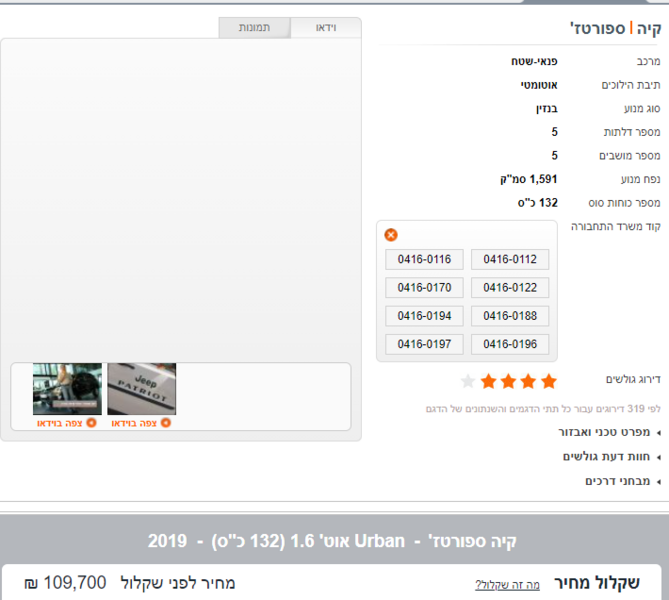669x600 pixels.
Task: Click the Urban 1.6 2019 model header bar
Action: tap(332, 541)
